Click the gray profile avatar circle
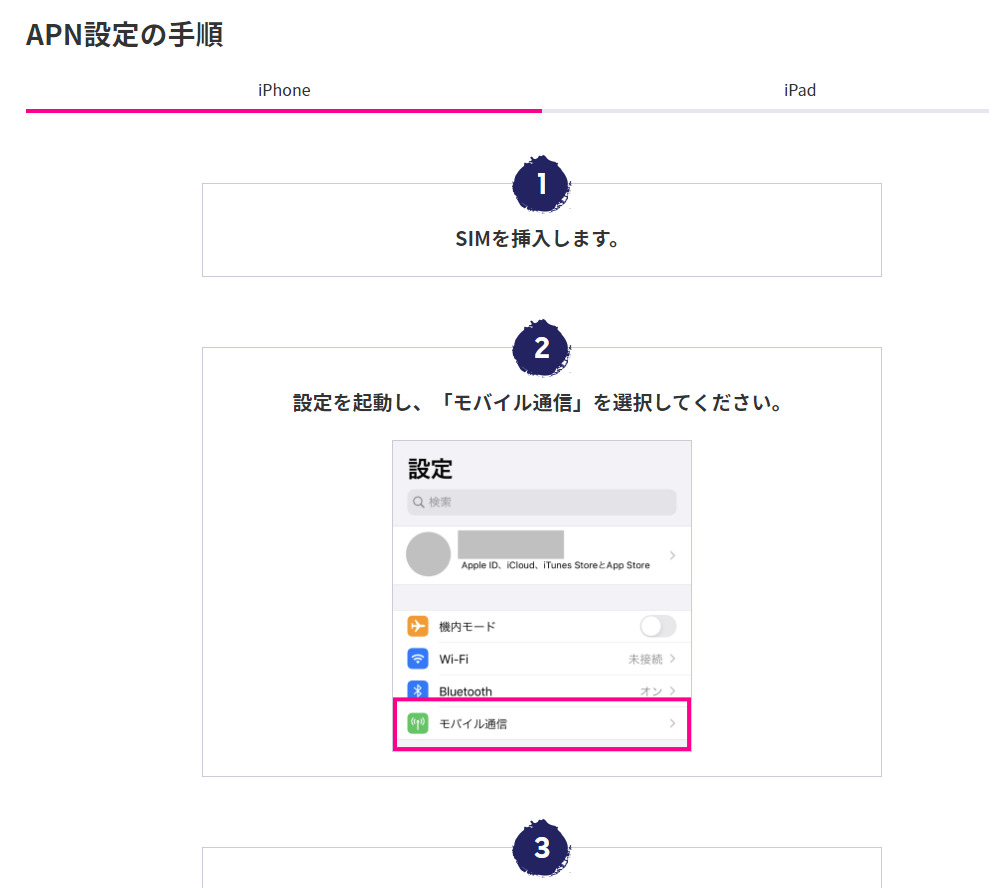 tap(428, 554)
